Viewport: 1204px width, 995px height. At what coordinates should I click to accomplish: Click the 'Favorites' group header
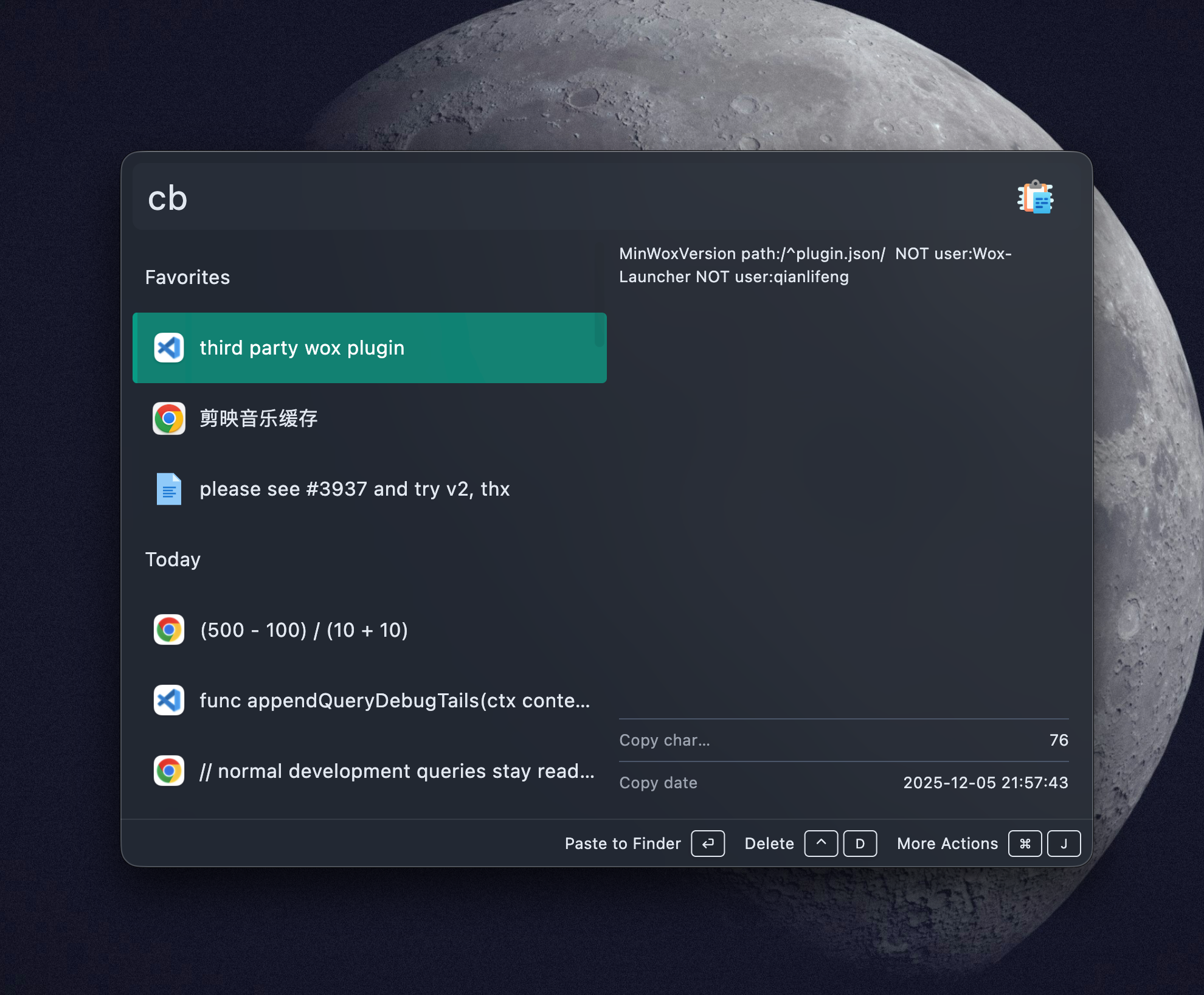[187, 277]
